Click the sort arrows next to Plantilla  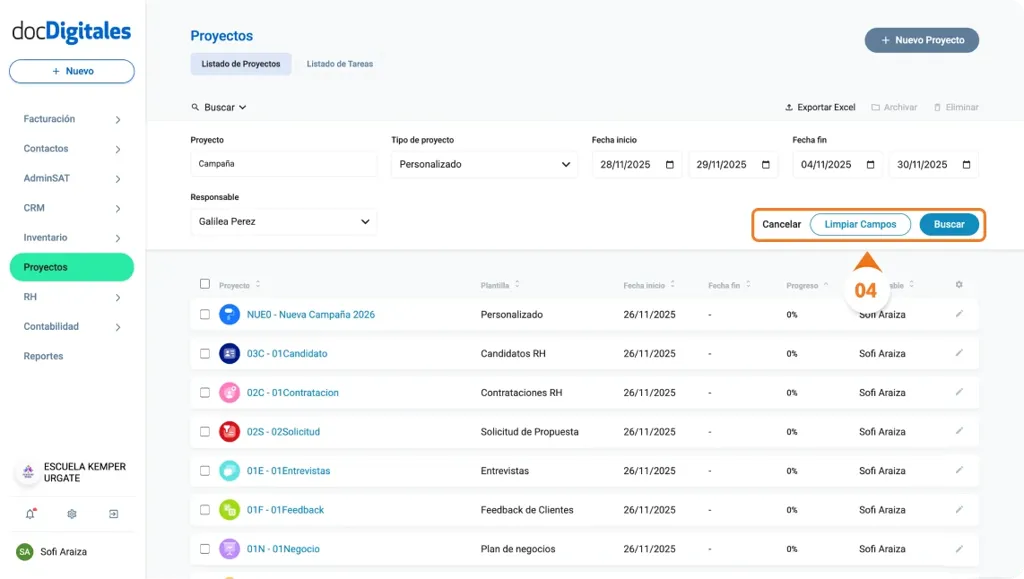(x=518, y=285)
